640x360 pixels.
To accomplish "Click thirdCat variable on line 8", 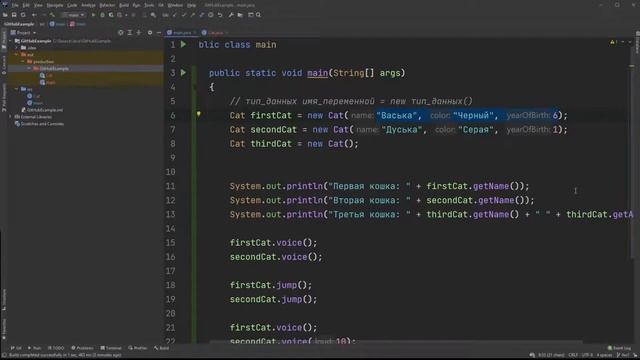I will click(271, 144).
